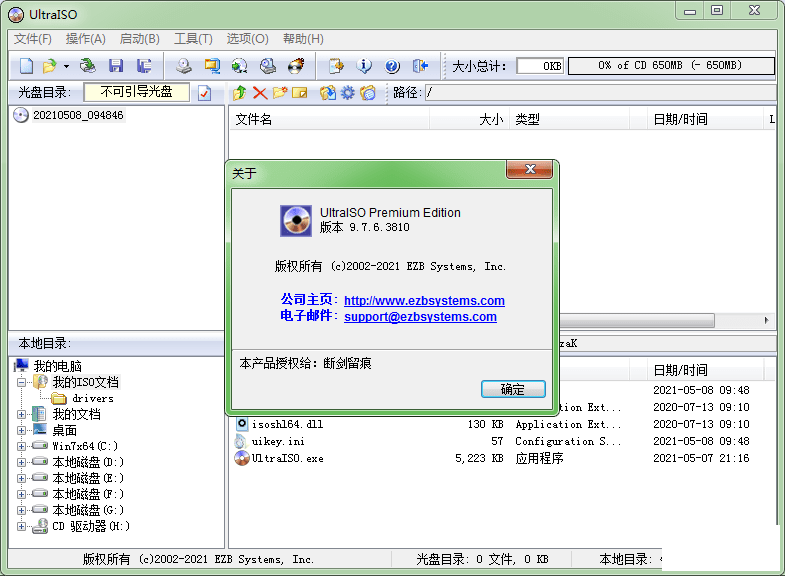Click the notepad-with-gear toolbar icon
The height and width of the screenshot is (576, 785).
tap(336, 66)
